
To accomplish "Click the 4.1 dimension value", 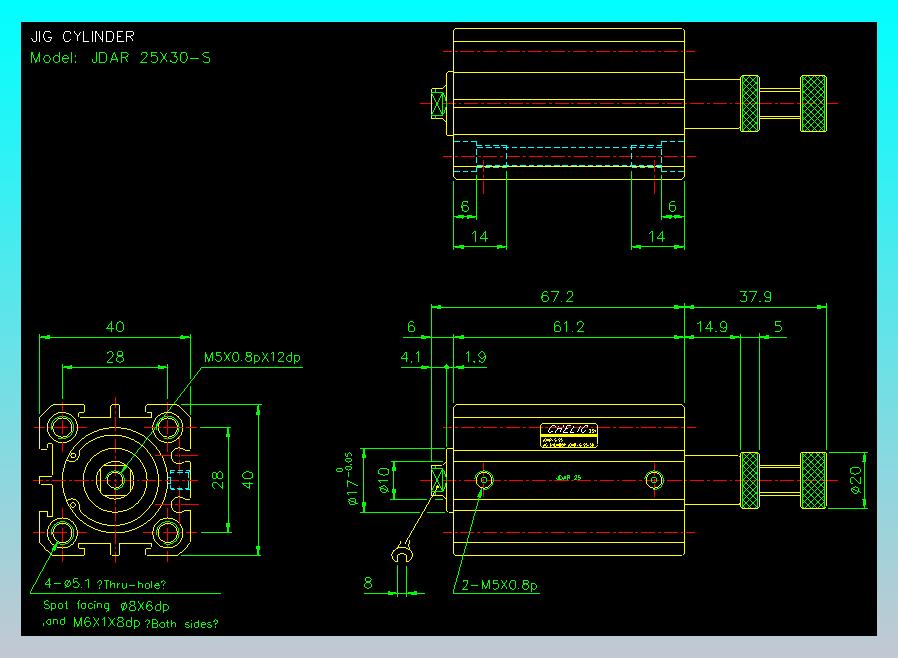I will click(x=411, y=357).
